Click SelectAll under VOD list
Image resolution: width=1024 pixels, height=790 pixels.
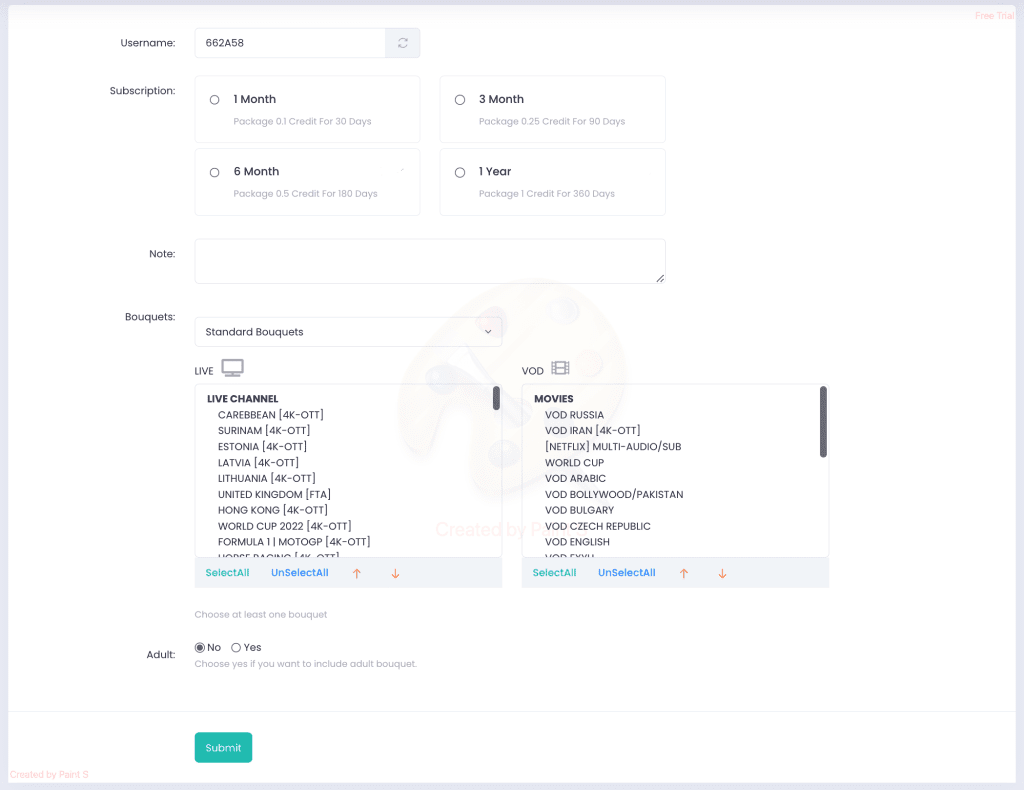tap(554, 573)
